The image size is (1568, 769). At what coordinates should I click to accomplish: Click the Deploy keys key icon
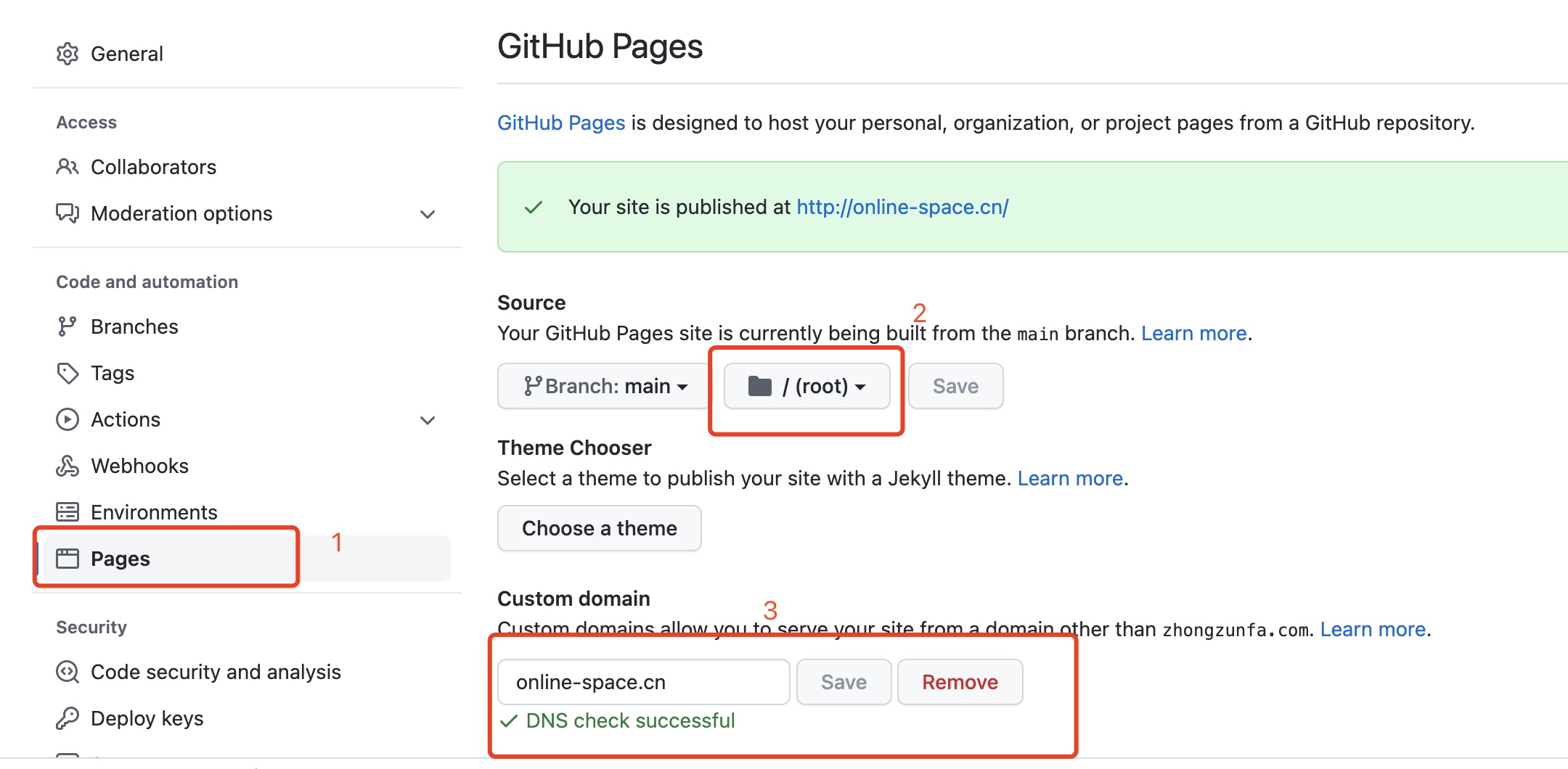(x=68, y=718)
